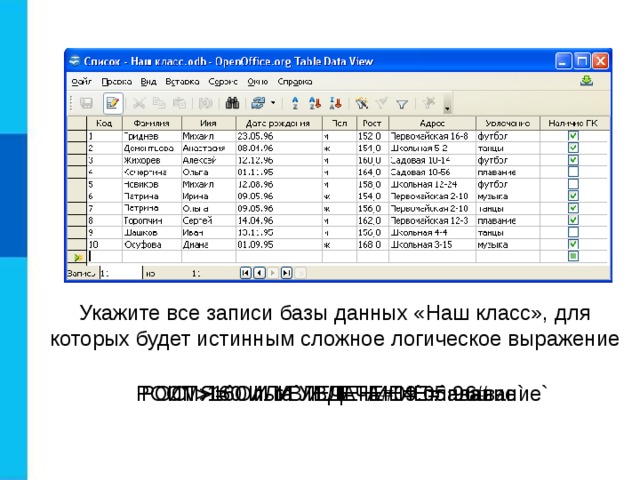This screenshot has height=480, width=640.
Task: Check Наличие ПК for Ольга плавание row
Action: 573,171
